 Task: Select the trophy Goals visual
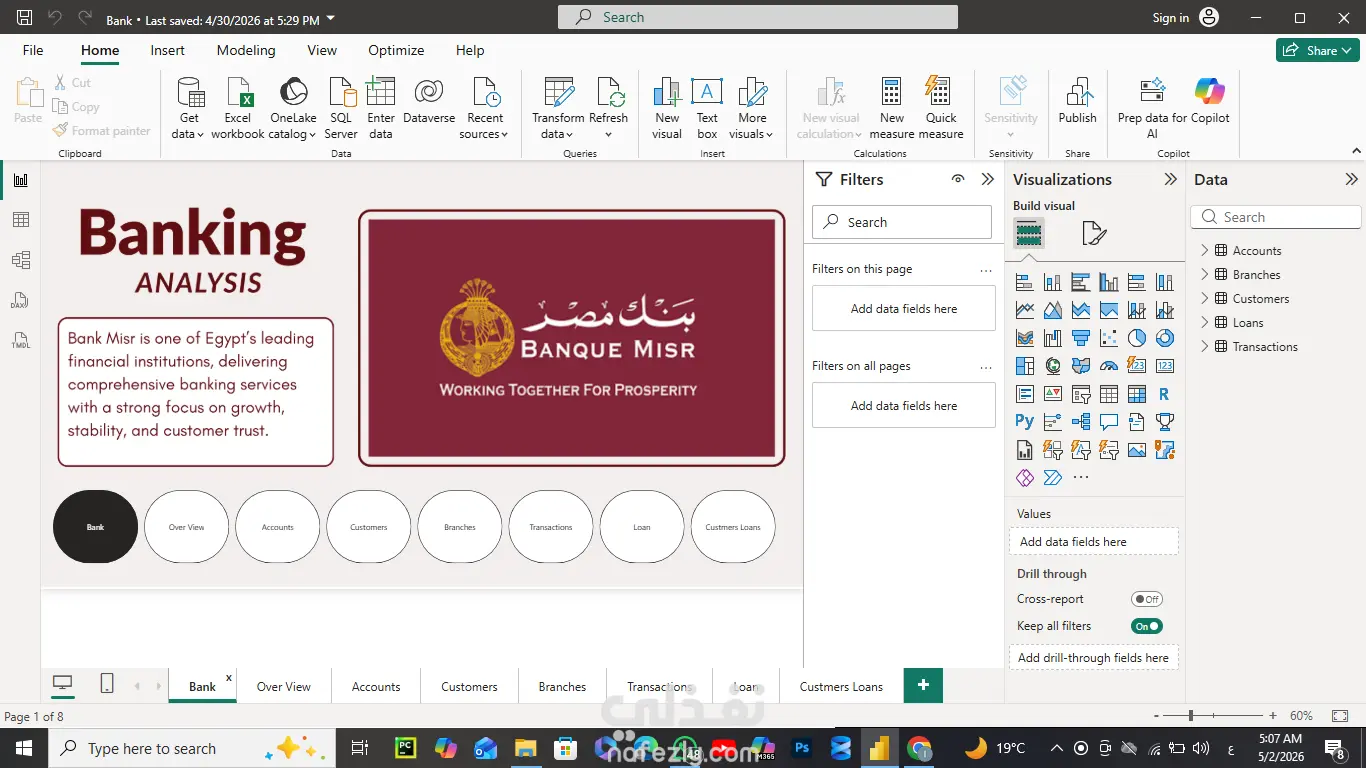click(x=1164, y=422)
